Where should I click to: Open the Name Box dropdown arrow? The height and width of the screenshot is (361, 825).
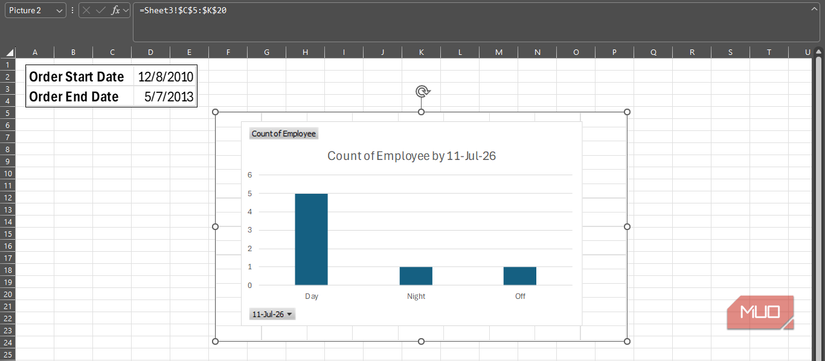pos(58,10)
